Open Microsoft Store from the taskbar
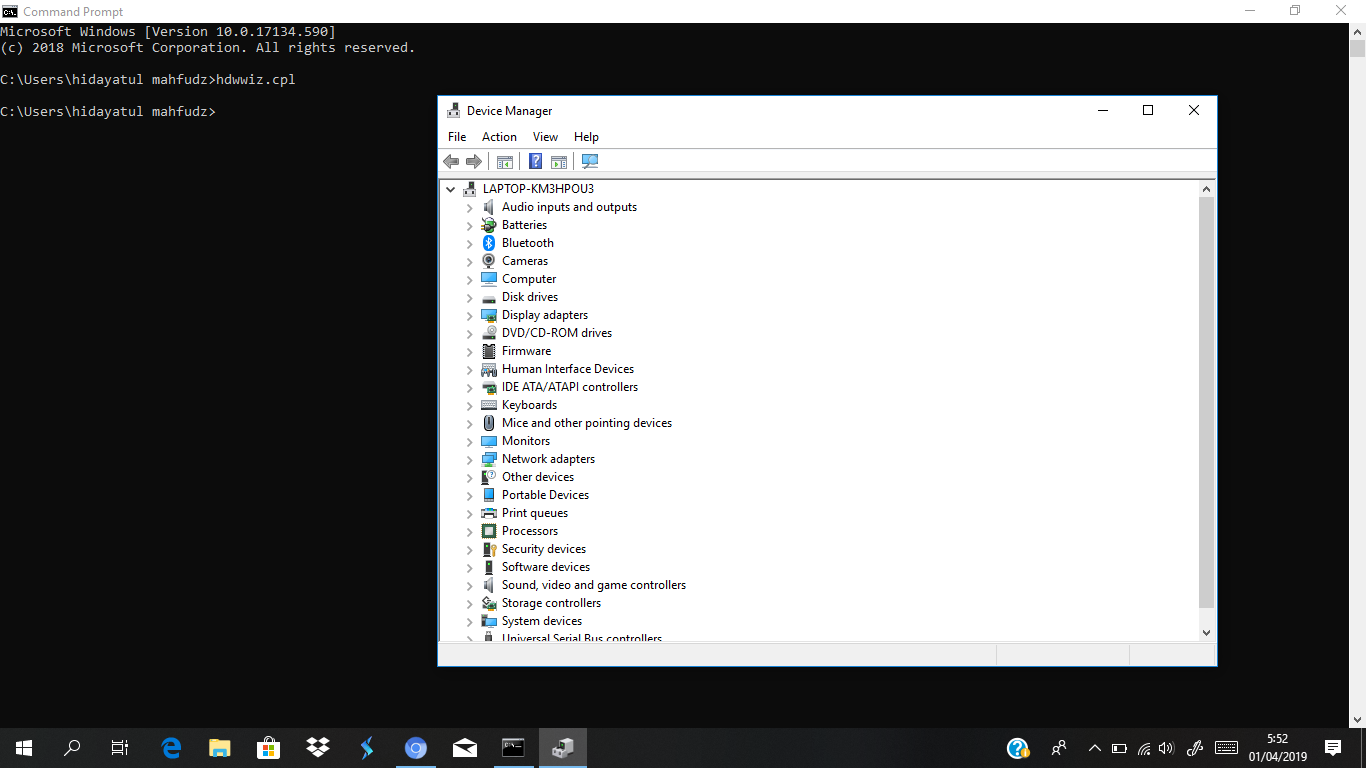Viewport: 1366px width, 768px height. (x=269, y=747)
